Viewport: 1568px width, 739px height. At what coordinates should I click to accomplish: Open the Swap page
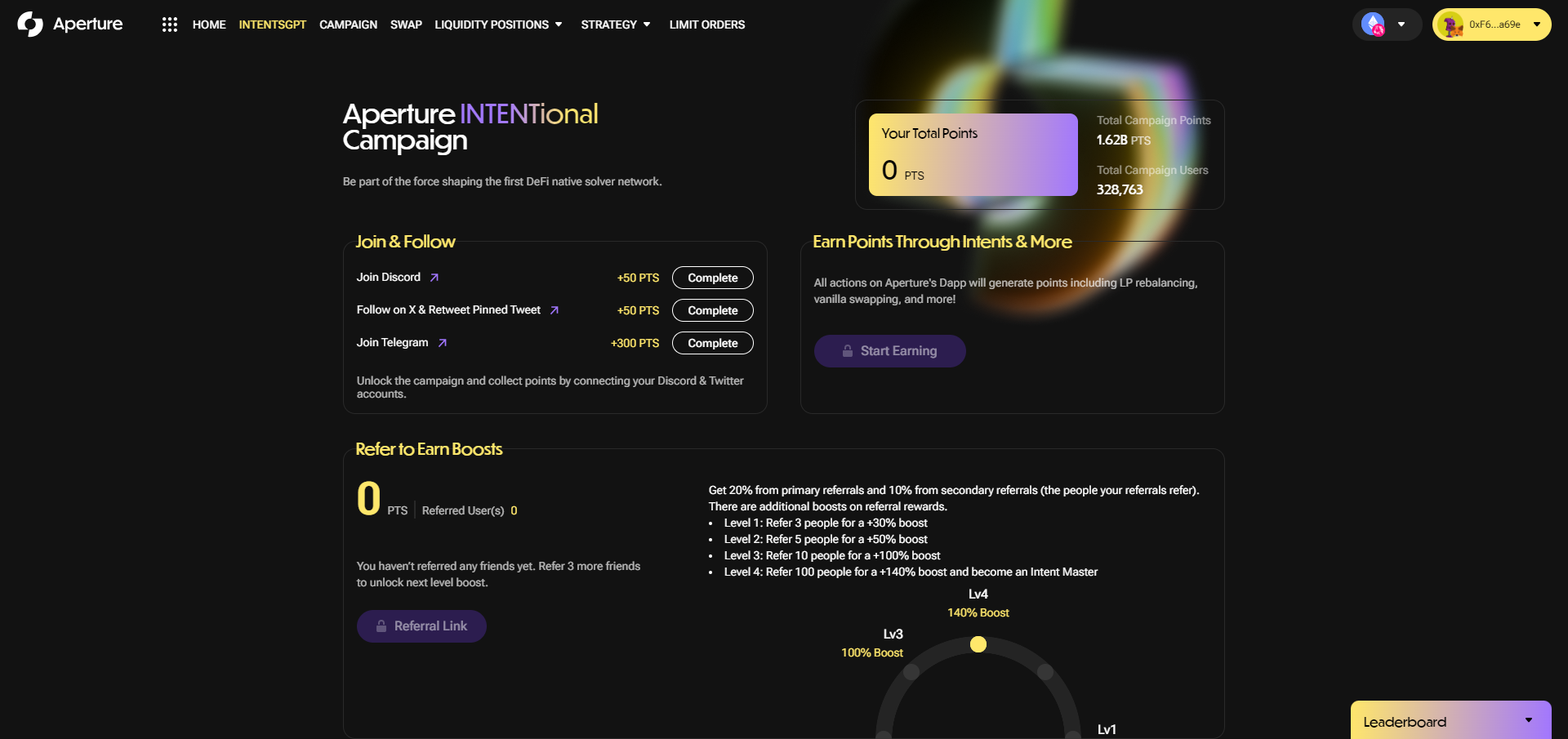pyautogui.click(x=406, y=24)
